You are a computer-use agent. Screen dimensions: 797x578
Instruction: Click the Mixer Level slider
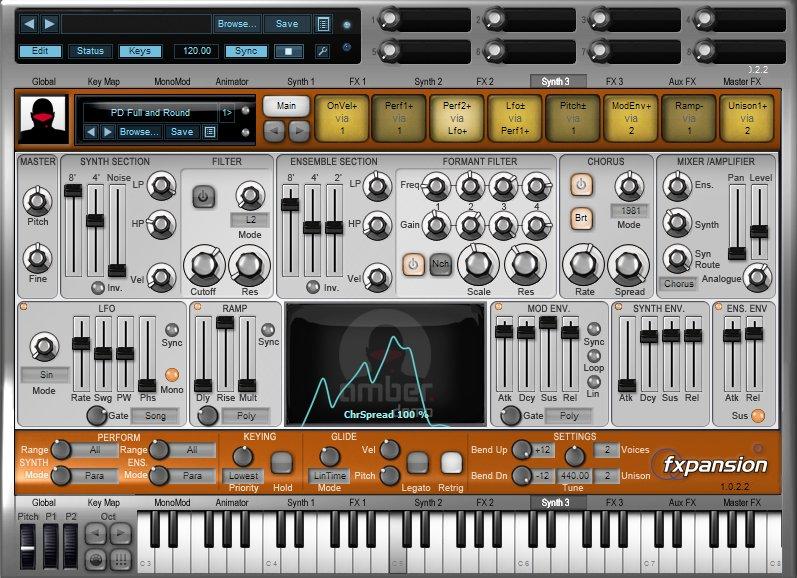click(759, 222)
